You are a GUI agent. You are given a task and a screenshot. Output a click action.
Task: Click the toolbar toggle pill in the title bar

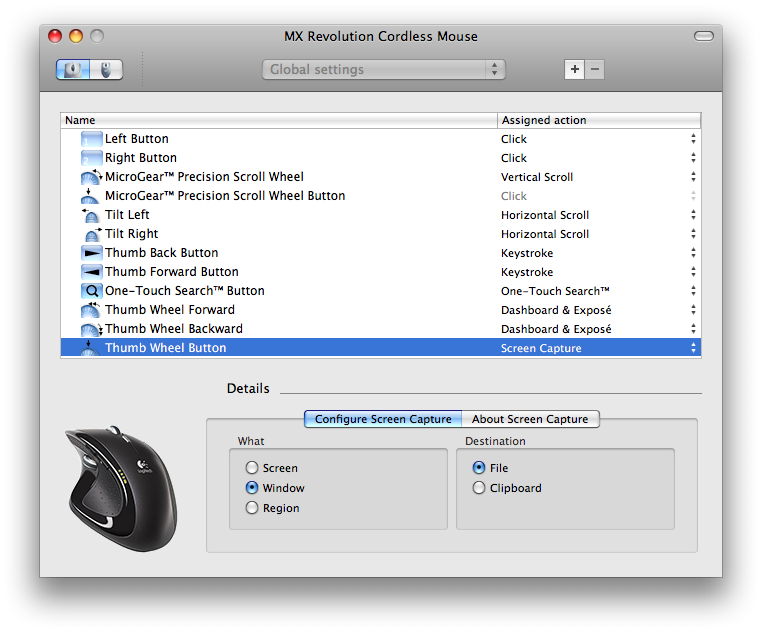(x=703, y=36)
